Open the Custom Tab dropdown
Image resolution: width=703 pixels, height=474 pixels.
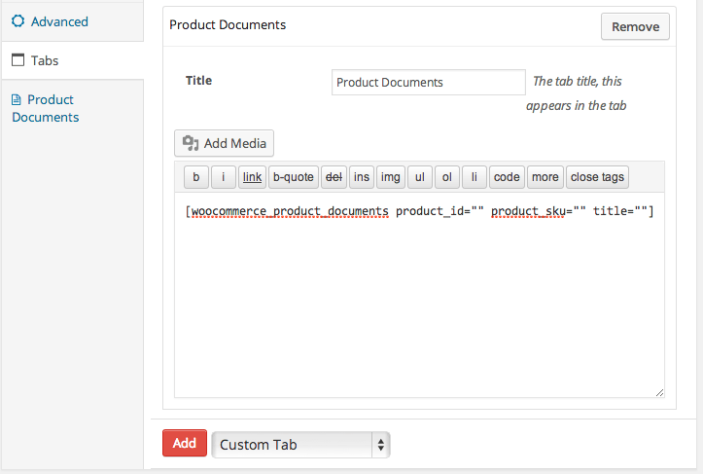click(301, 444)
